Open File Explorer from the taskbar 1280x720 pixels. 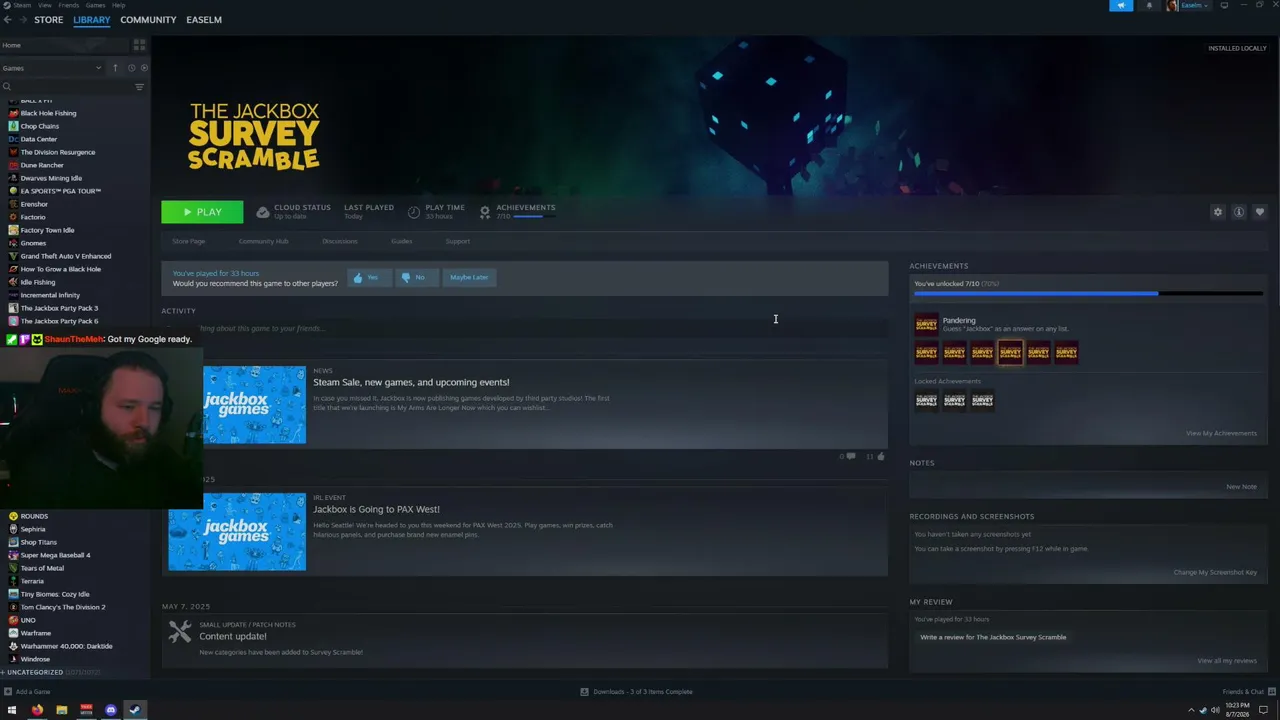(61, 710)
